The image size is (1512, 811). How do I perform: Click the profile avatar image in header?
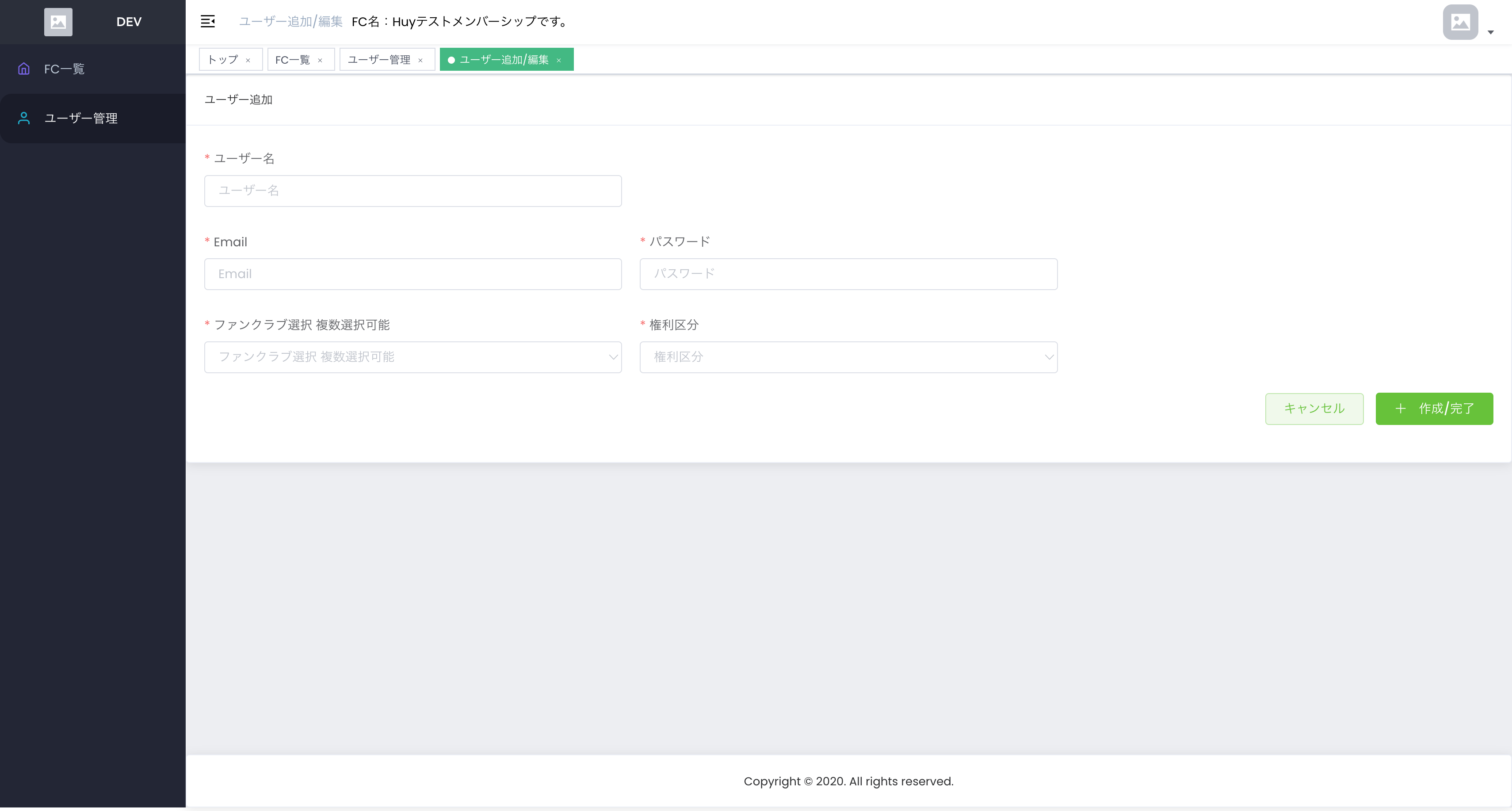click(1460, 22)
